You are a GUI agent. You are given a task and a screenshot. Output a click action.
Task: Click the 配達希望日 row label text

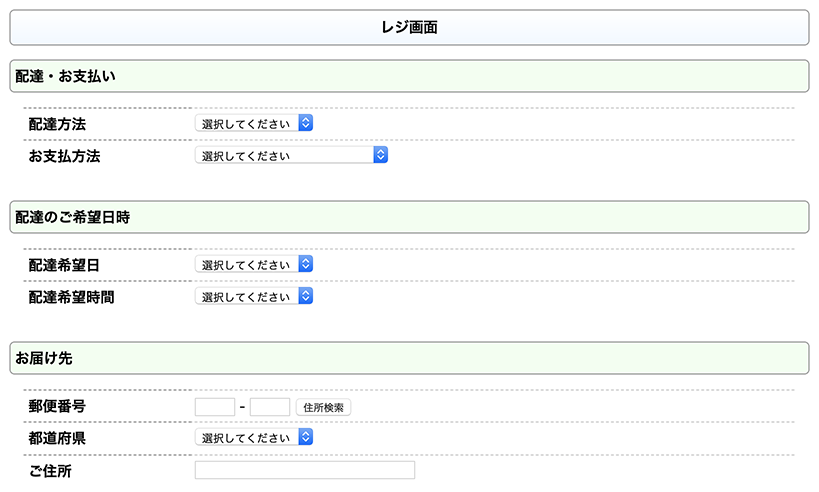64,266
